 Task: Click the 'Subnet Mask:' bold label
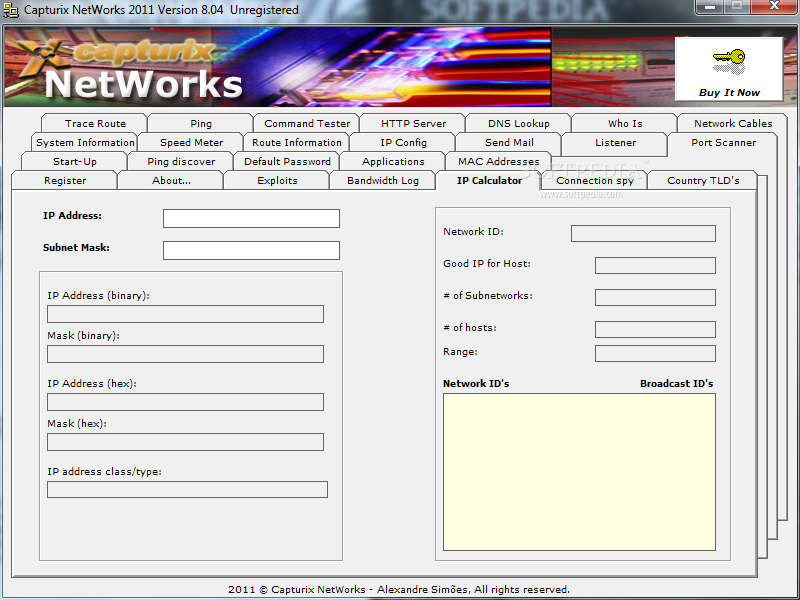point(76,248)
